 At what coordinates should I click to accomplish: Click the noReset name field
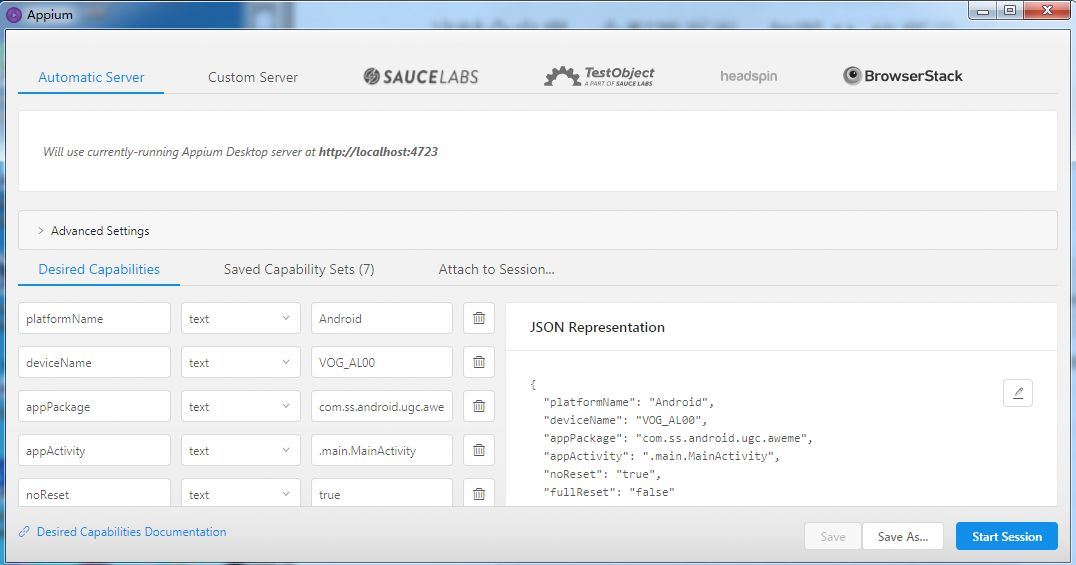pyautogui.click(x=95, y=494)
